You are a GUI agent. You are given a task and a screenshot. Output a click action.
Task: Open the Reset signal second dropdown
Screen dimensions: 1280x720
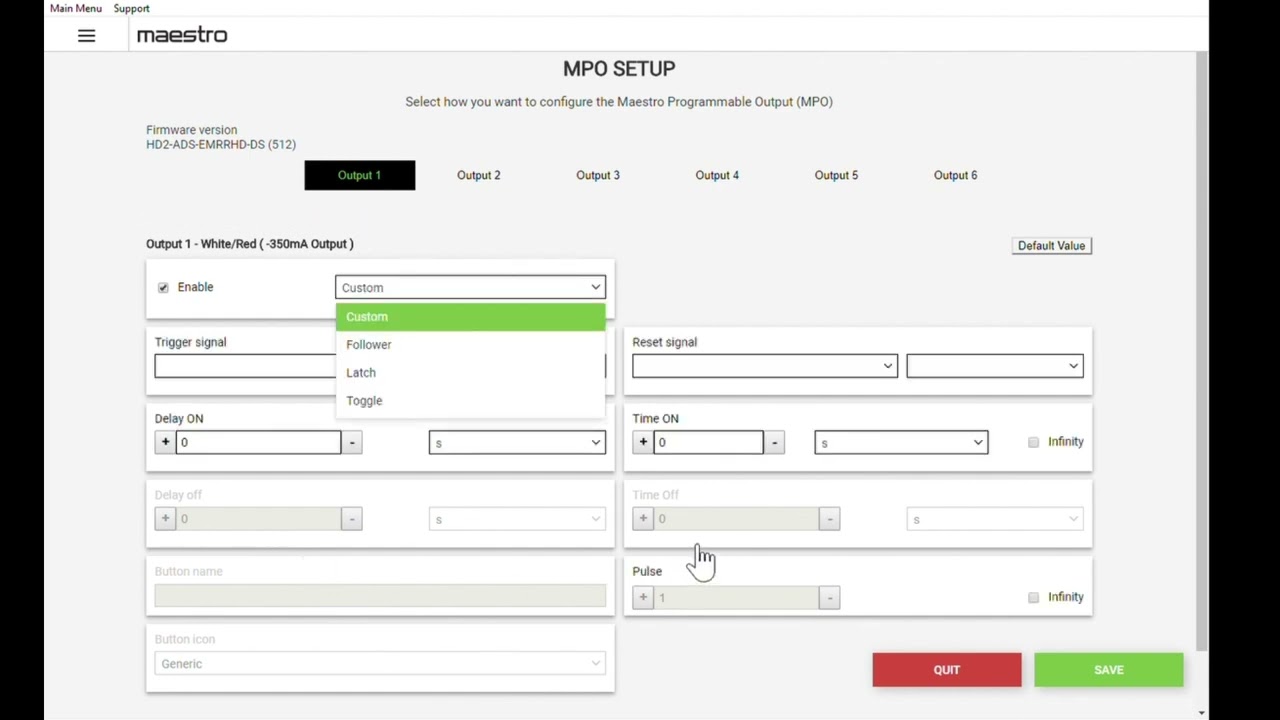click(994, 366)
